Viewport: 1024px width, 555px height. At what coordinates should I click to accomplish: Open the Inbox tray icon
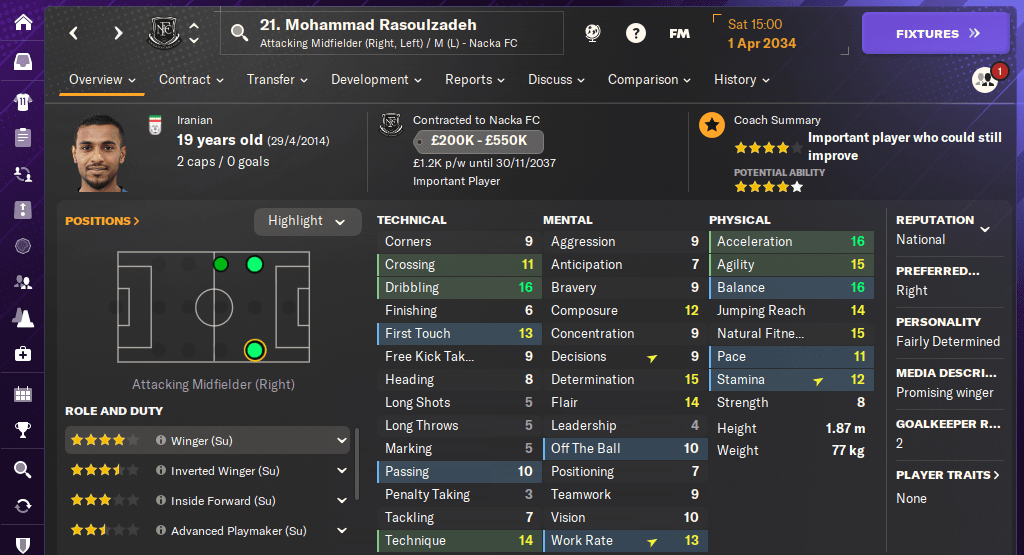(22, 62)
